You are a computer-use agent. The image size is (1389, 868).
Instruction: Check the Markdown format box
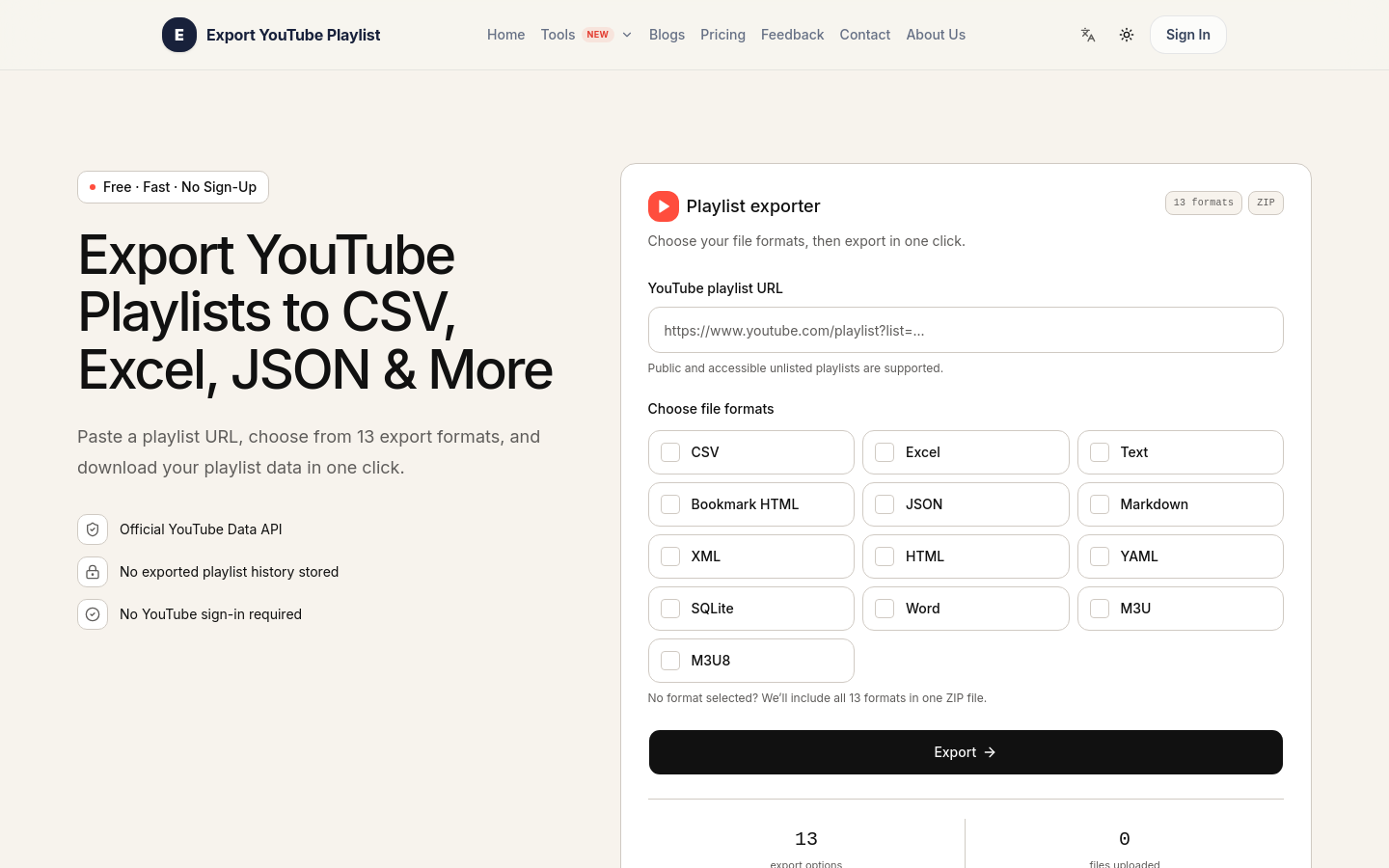(1100, 504)
